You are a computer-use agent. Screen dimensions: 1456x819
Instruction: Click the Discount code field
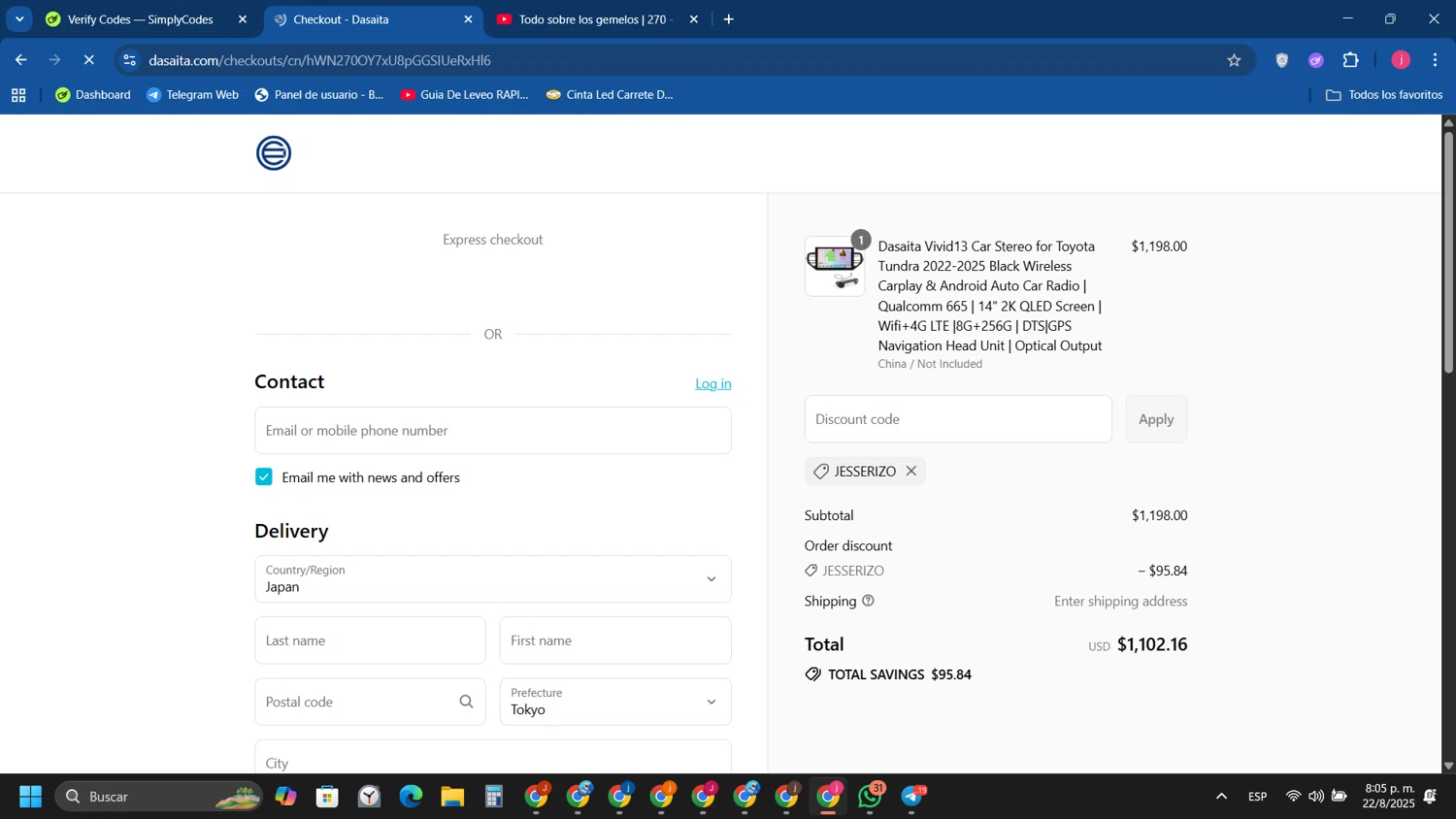coord(958,419)
